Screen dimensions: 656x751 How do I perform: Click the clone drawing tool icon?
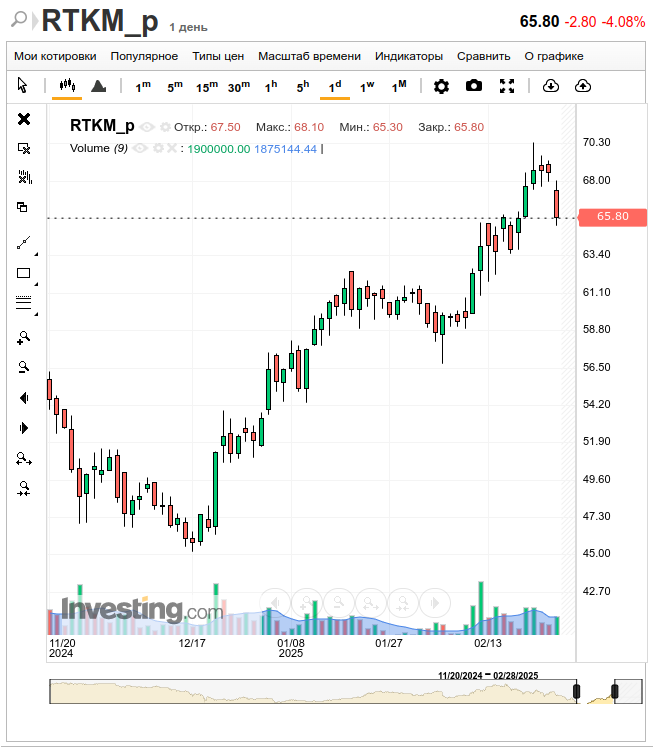pyautogui.click(x=22, y=207)
